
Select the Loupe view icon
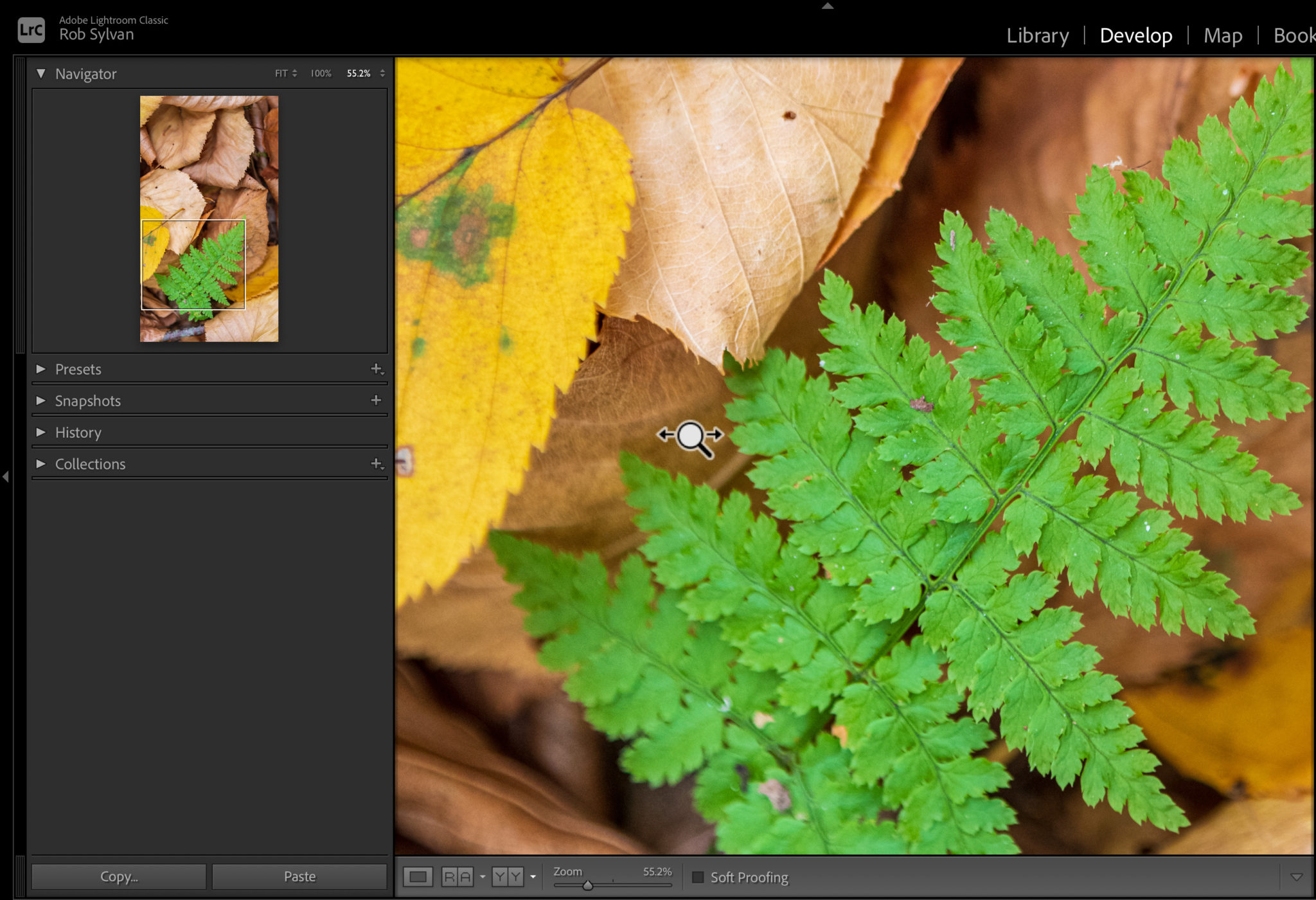click(418, 876)
